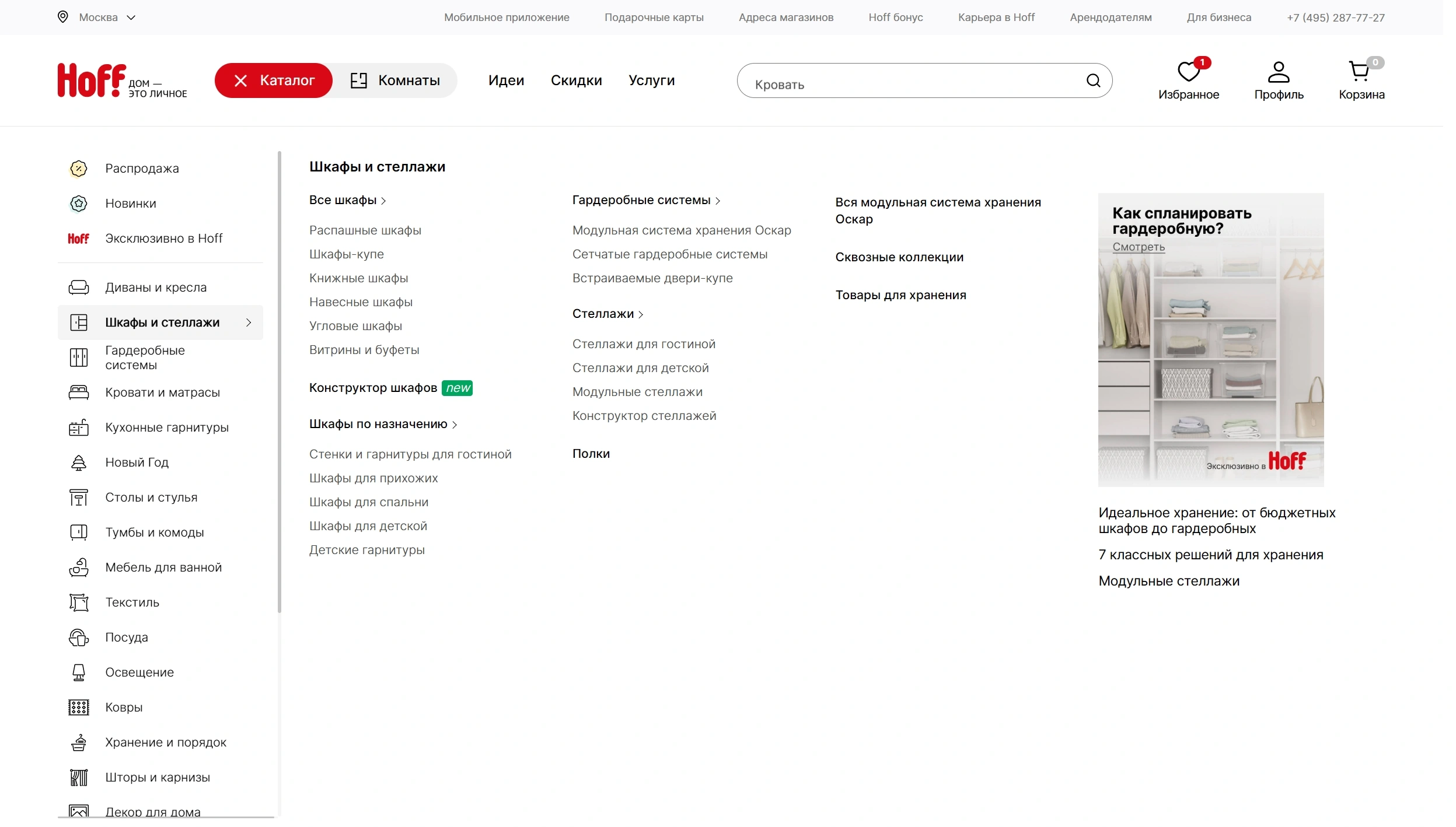This screenshot has width=1456, height=827.
Task: Click the Кровать search field
Action: tap(924, 80)
